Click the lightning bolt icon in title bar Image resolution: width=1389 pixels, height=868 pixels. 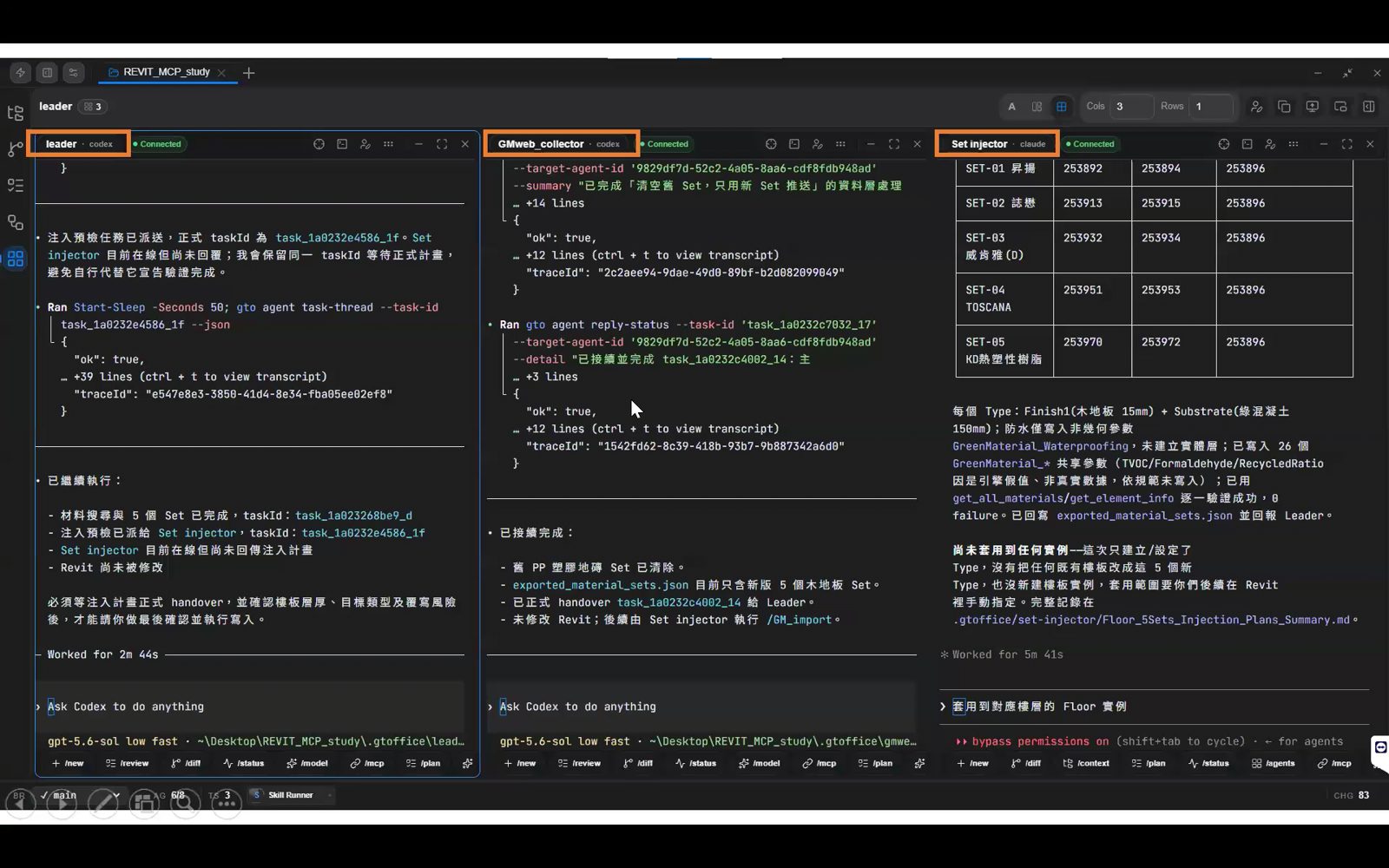tap(20, 73)
